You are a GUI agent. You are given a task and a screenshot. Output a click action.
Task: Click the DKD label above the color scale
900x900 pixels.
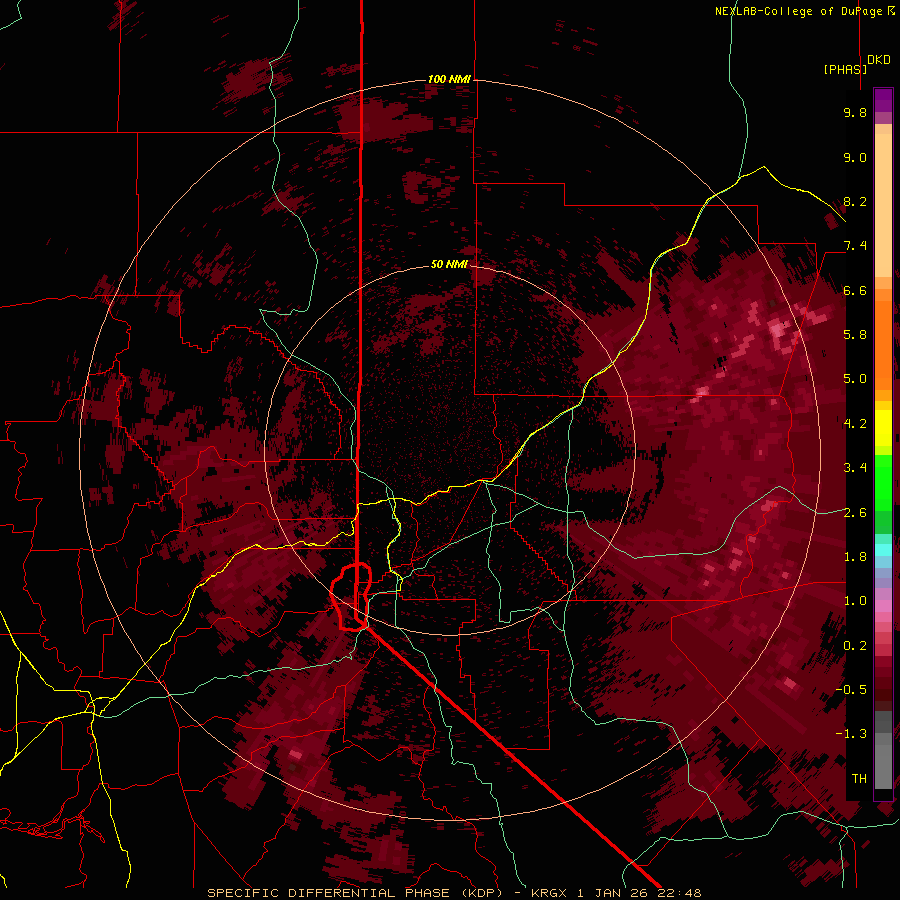point(878,60)
